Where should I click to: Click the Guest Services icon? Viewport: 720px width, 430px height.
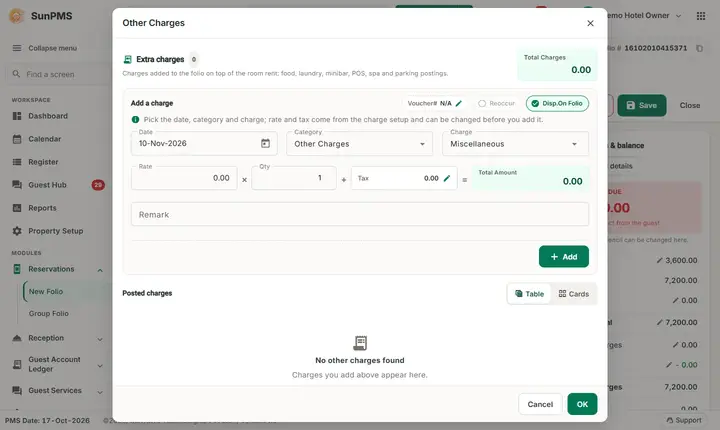17,390
